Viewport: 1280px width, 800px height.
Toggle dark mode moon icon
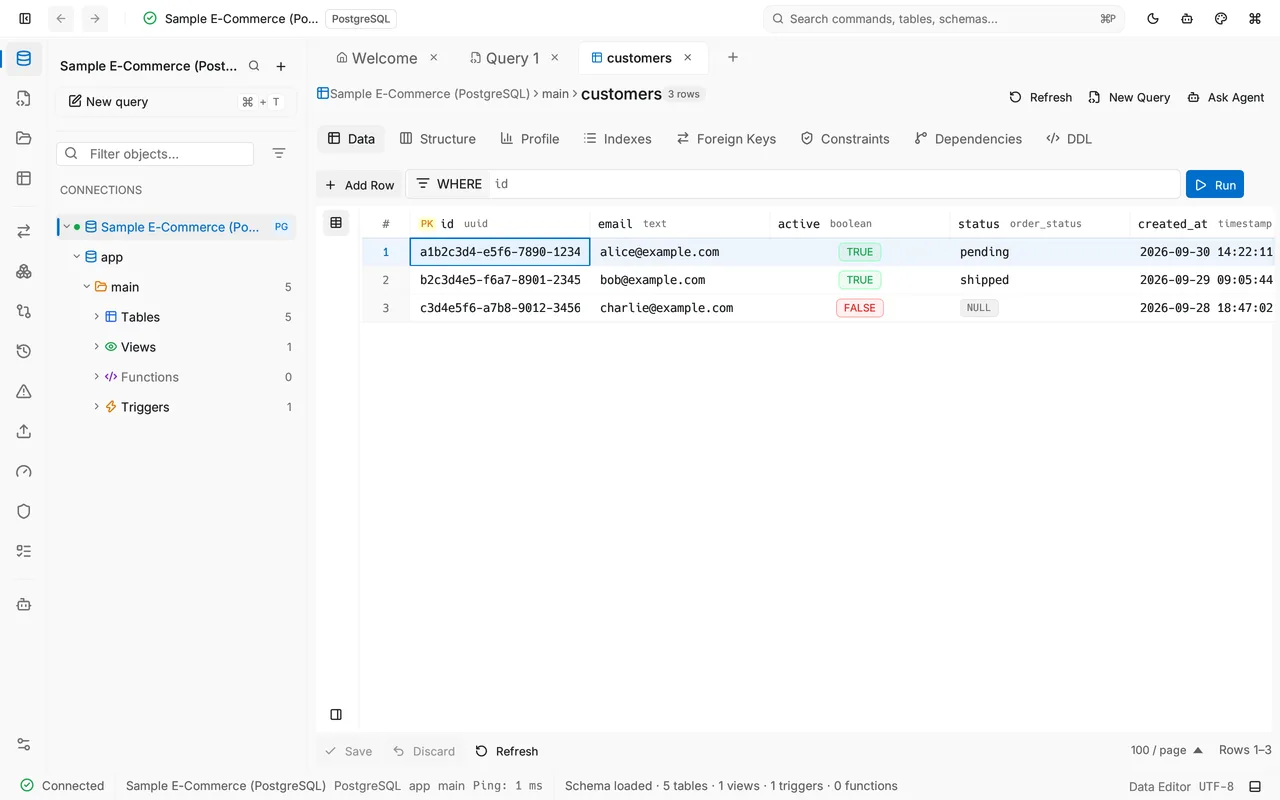click(1153, 18)
